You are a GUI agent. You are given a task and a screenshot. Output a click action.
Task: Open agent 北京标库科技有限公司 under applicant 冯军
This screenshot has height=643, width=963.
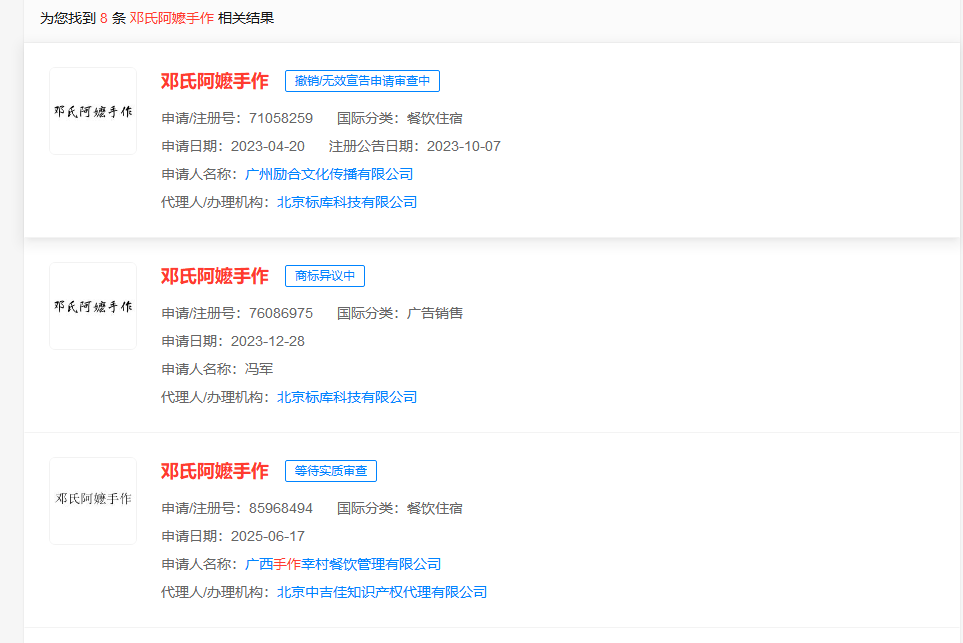[347, 397]
